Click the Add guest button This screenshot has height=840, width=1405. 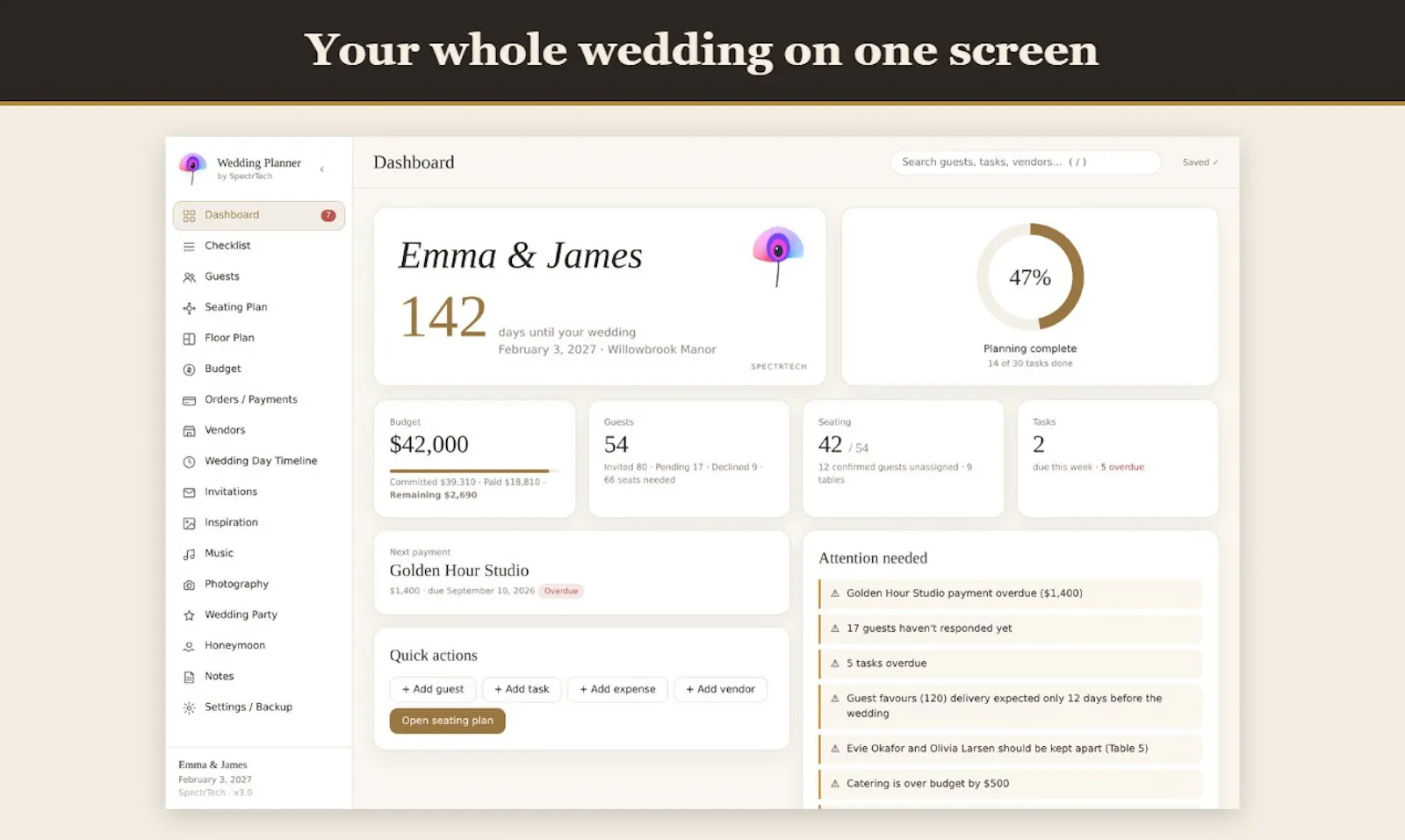433,689
